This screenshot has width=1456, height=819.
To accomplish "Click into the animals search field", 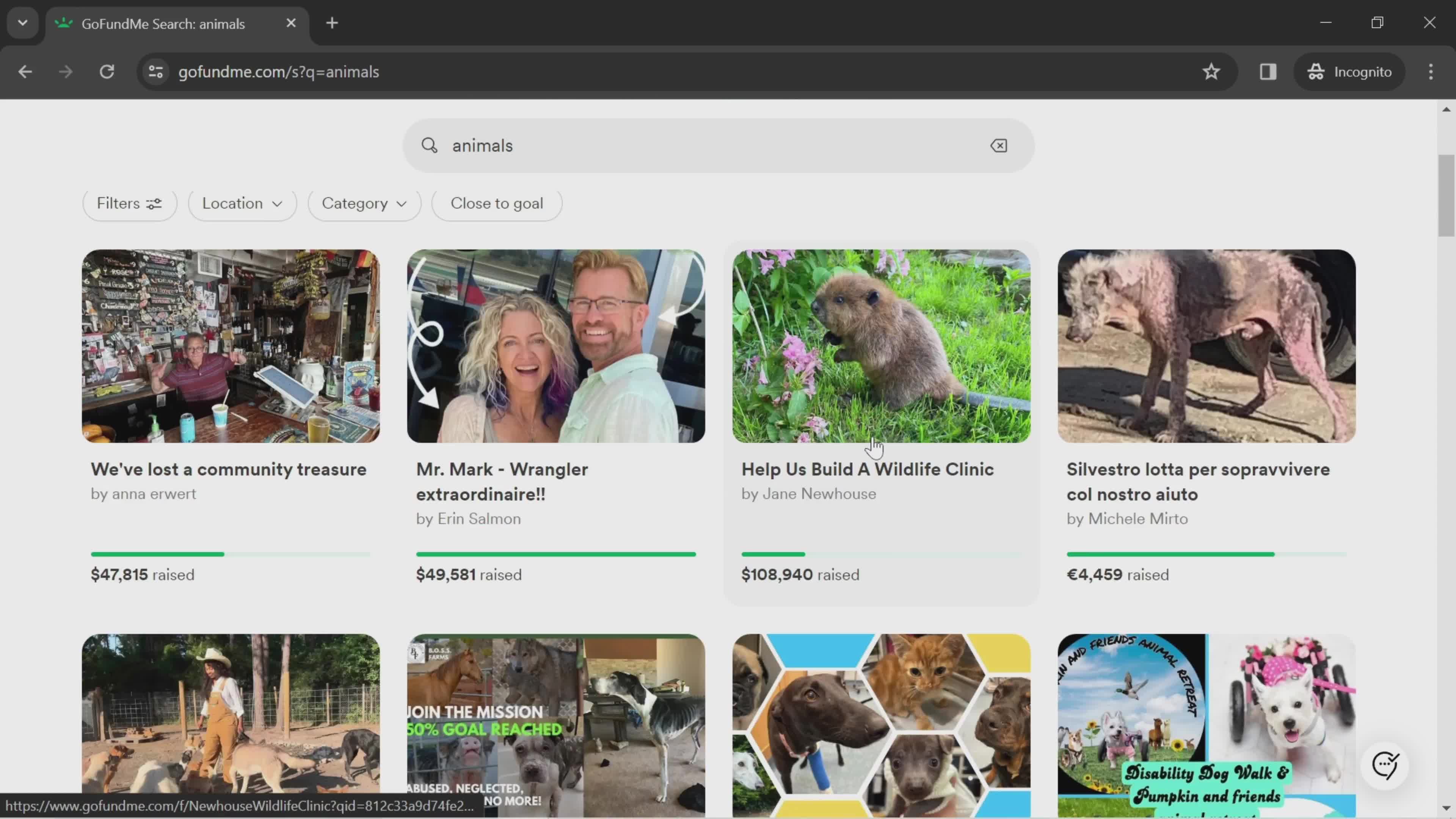I will tap(719, 145).
